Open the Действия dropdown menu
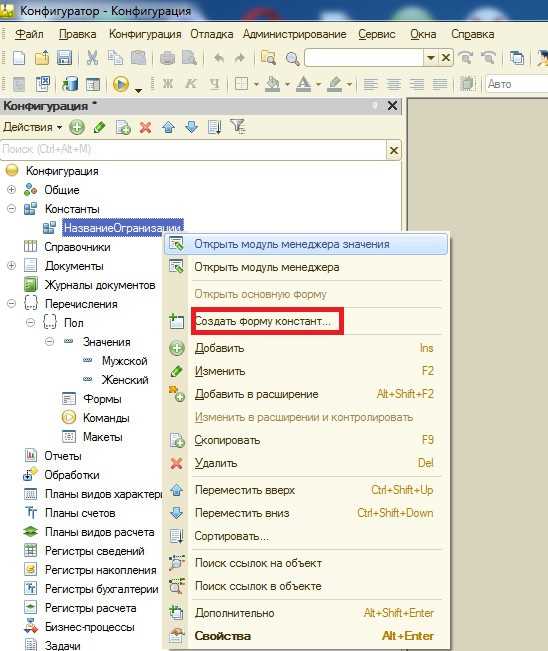 32,127
